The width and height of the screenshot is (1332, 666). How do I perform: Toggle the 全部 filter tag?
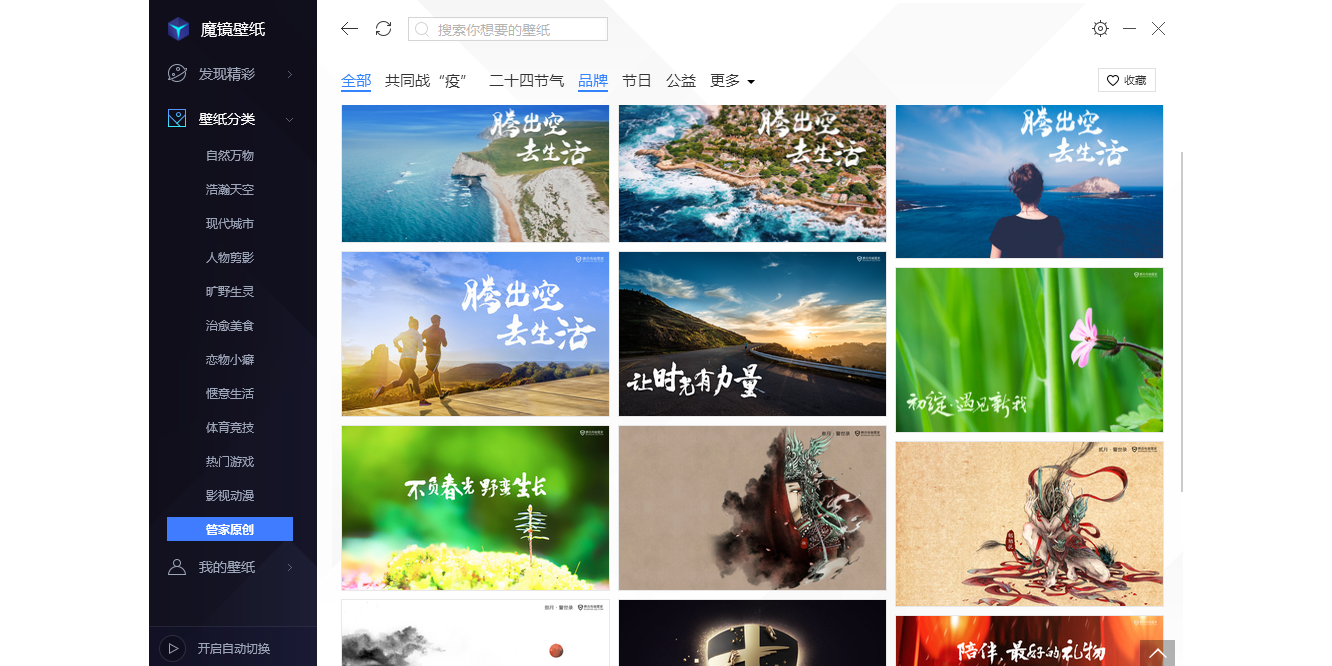tap(356, 81)
